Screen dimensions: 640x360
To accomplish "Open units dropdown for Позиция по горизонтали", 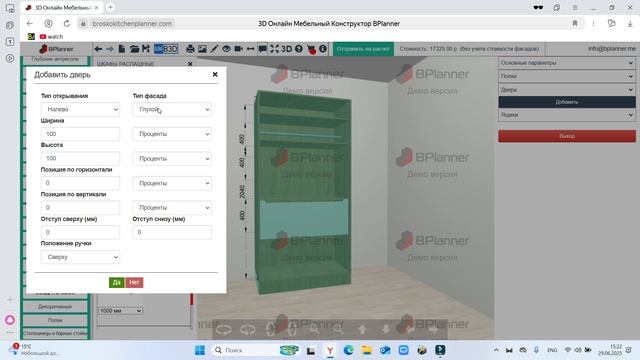I will coord(172,183).
